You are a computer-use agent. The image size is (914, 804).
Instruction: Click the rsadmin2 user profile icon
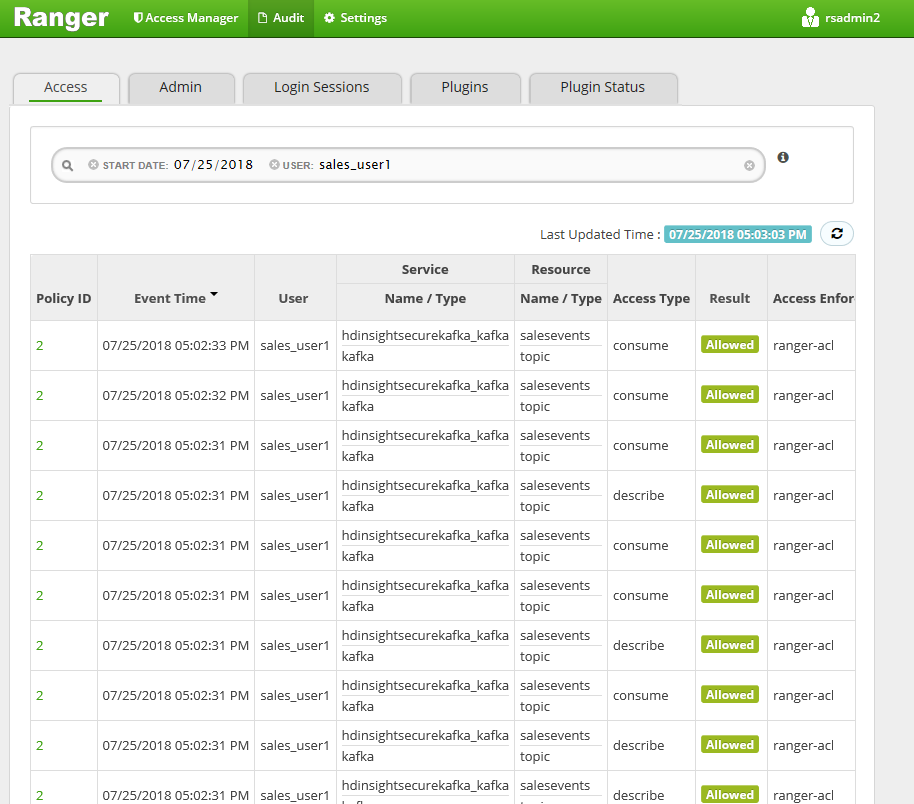808,17
